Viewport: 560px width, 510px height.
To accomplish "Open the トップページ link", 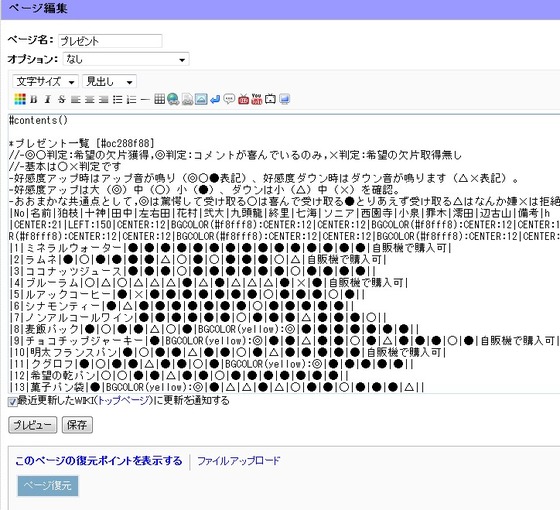I will 125,401.
